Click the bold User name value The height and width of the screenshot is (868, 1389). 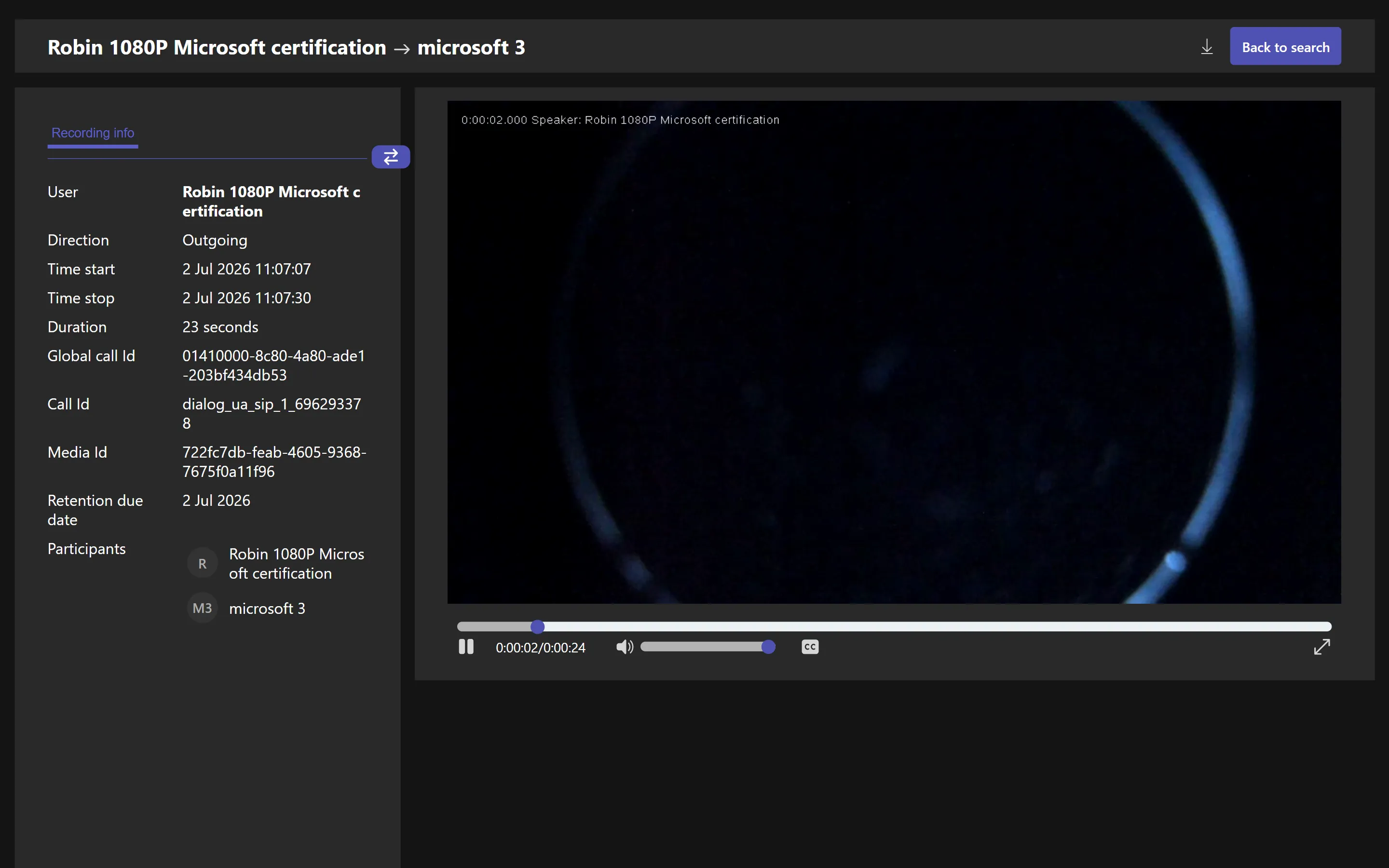pyautogui.click(x=271, y=202)
